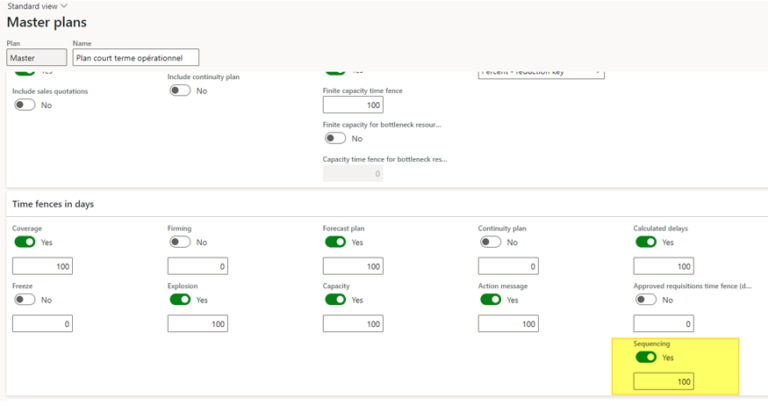The image size is (768, 406).
Task: Disable the Coverage time fence toggle
Action: click(x=23, y=242)
